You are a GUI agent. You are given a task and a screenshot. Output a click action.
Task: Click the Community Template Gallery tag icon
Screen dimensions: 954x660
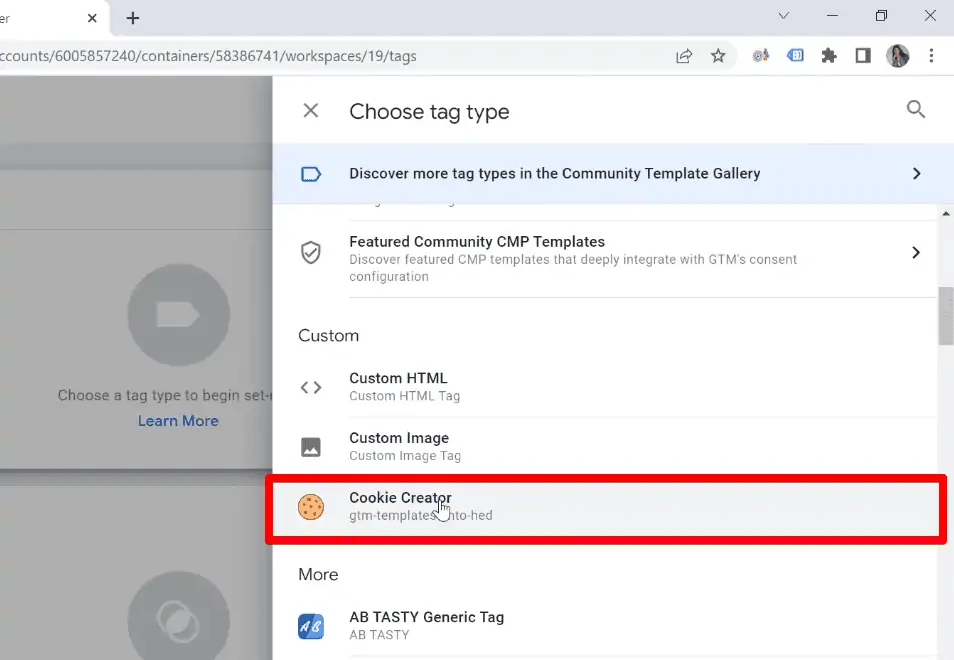coord(311,173)
